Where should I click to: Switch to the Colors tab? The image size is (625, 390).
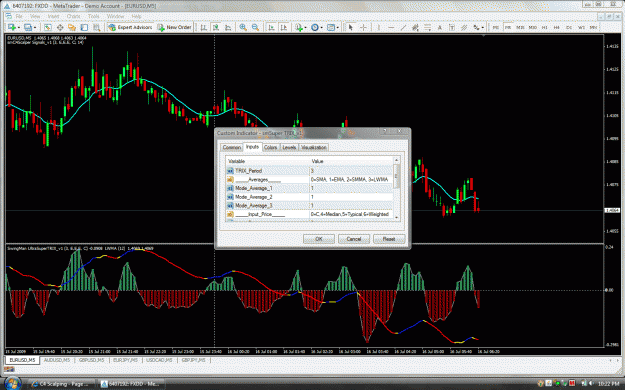click(x=270, y=147)
